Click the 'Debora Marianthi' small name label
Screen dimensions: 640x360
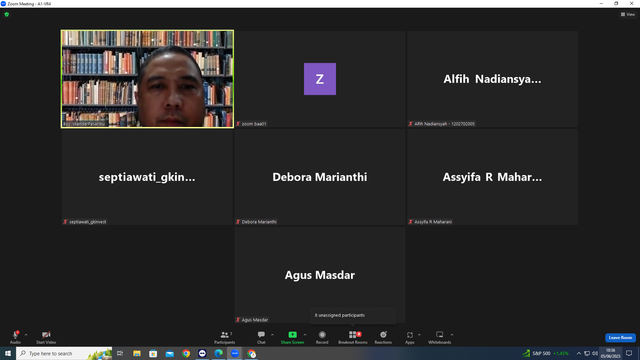pyautogui.click(x=259, y=222)
